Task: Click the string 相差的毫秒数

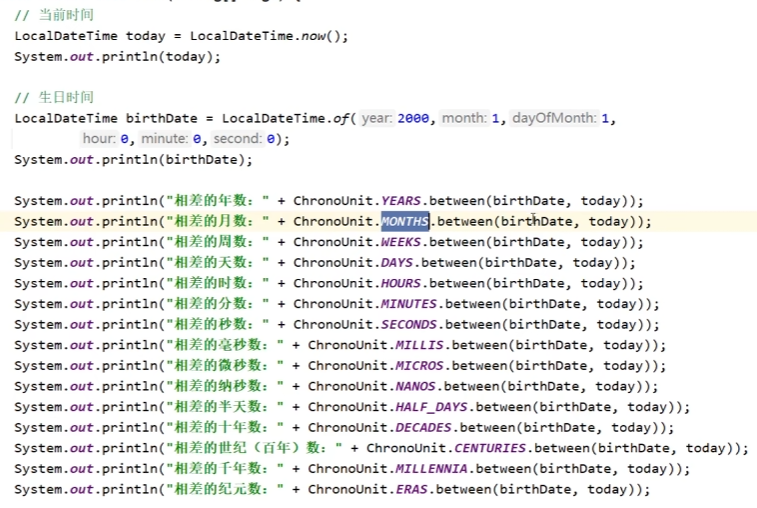Action: (x=225, y=345)
